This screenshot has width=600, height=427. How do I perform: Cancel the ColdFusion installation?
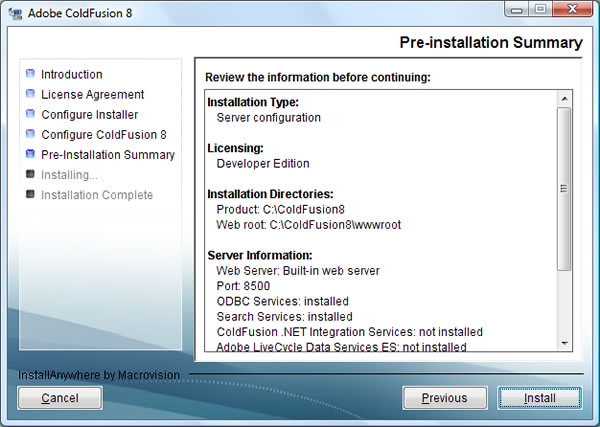tap(60, 398)
